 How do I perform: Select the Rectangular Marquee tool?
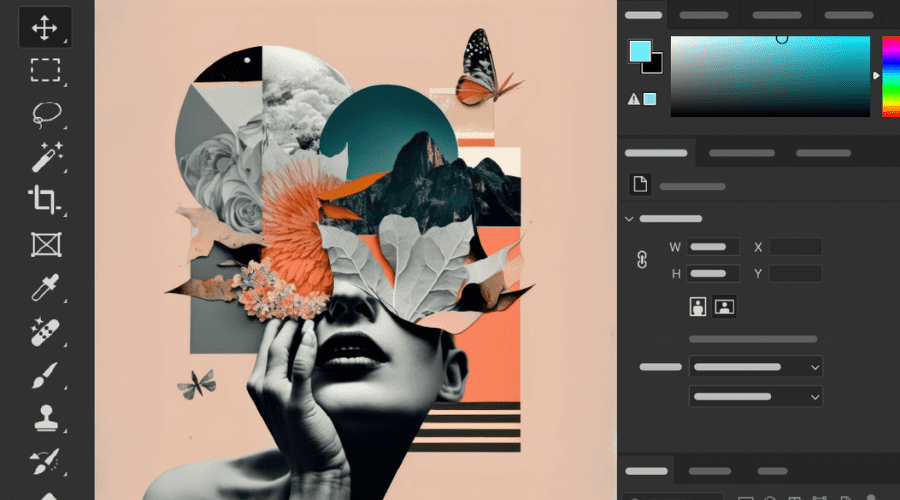(x=45, y=70)
